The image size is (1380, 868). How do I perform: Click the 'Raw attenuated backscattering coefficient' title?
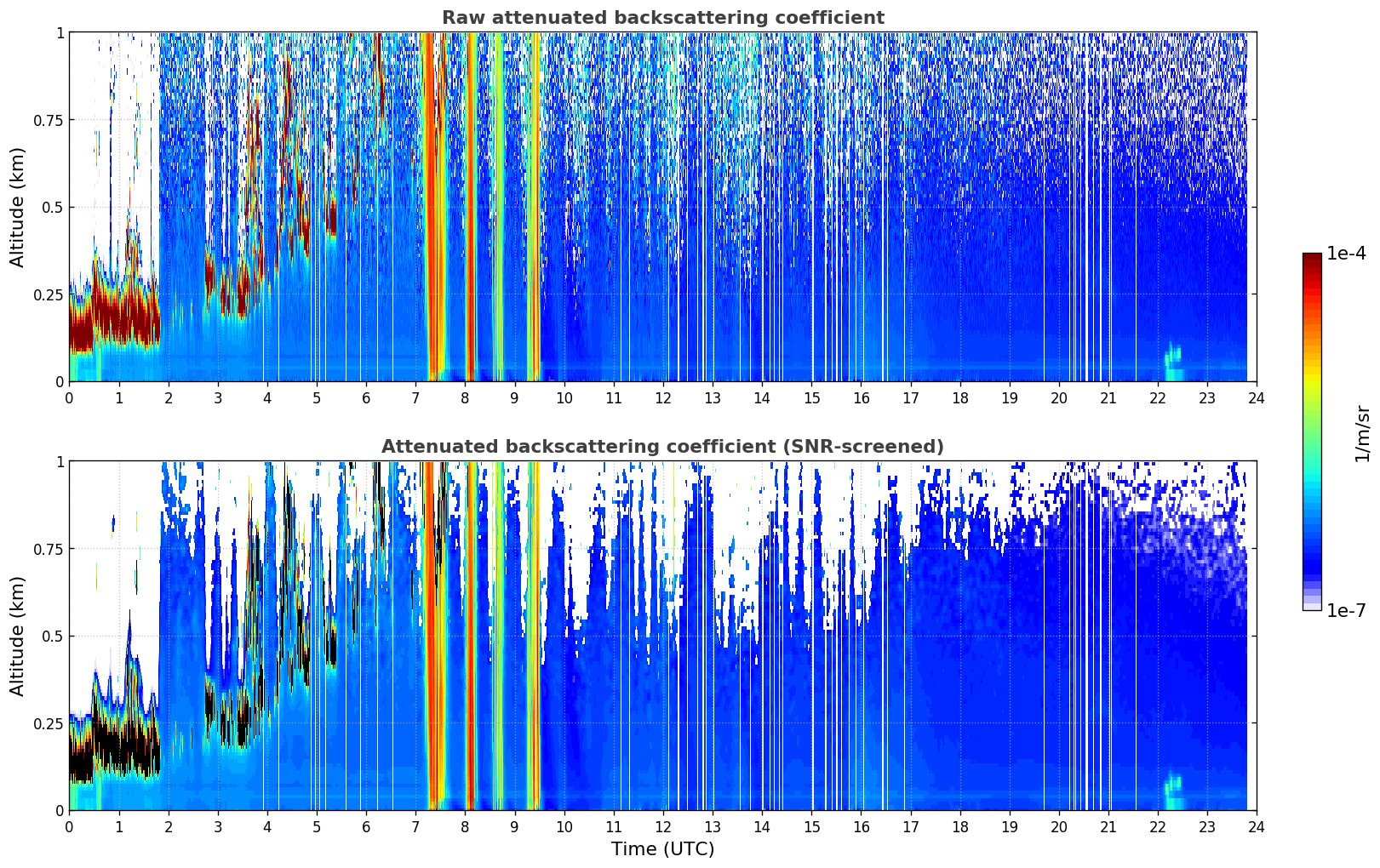pyautogui.click(x=662, y=18)
